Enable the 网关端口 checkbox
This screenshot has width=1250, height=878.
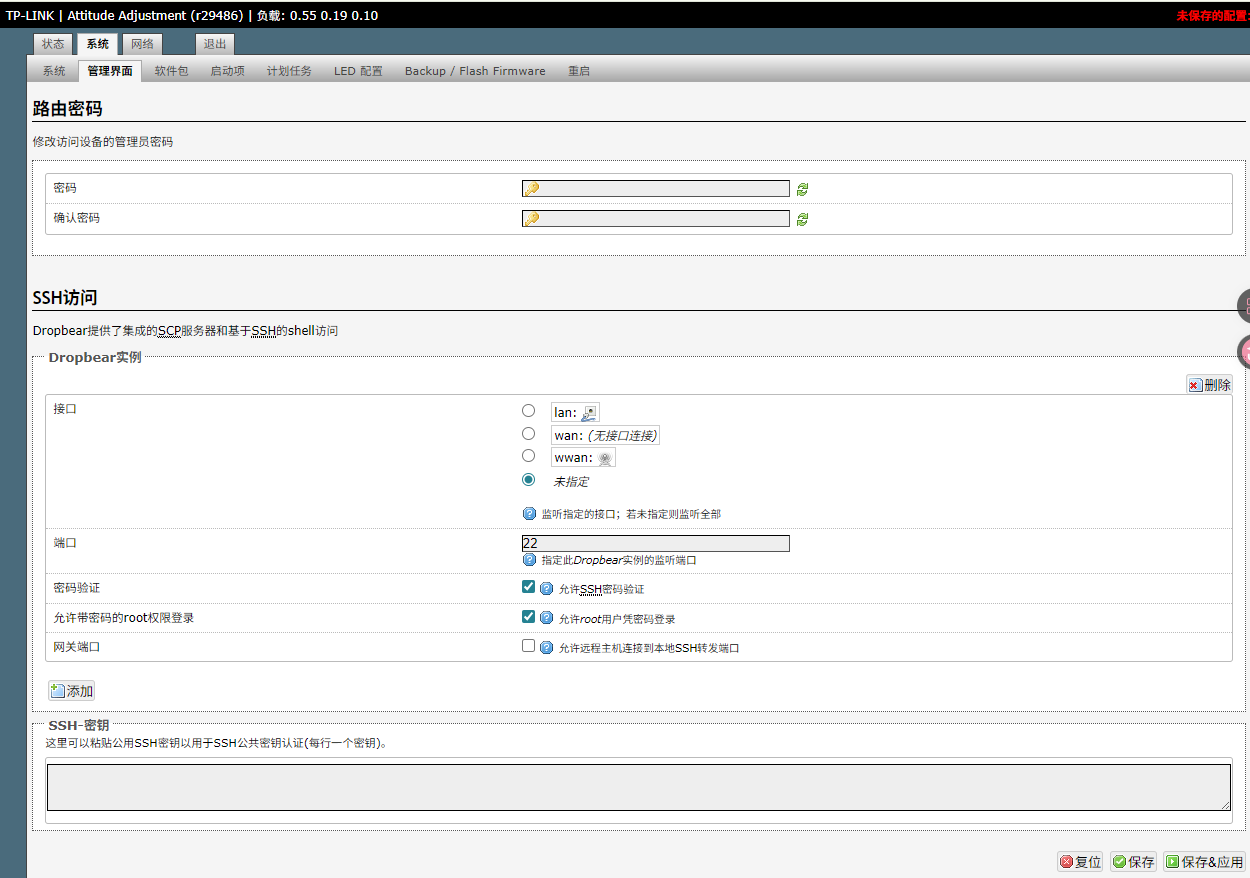[x=528, y=646]
